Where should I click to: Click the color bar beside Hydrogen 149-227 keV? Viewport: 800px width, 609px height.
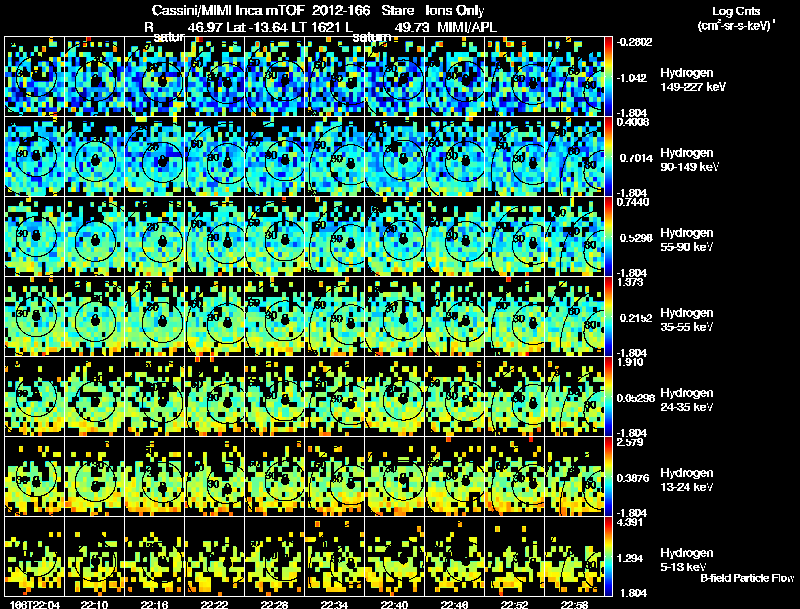click(x=608, y=76)
